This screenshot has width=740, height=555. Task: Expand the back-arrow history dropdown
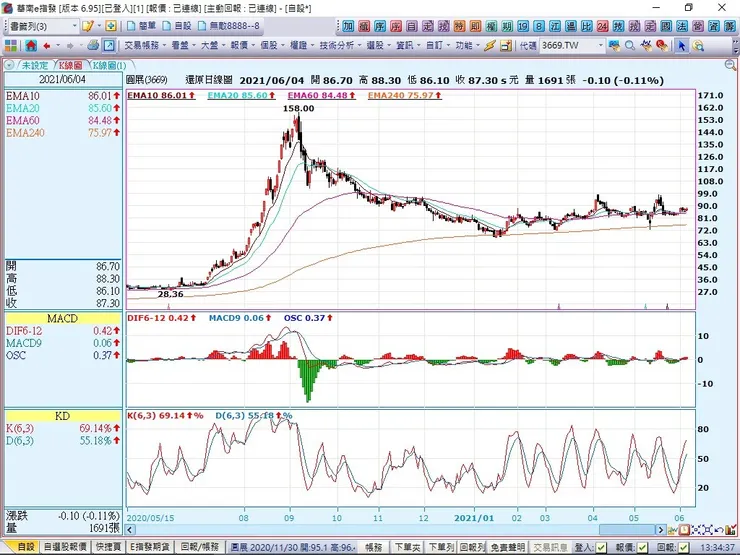pos(58,46)
